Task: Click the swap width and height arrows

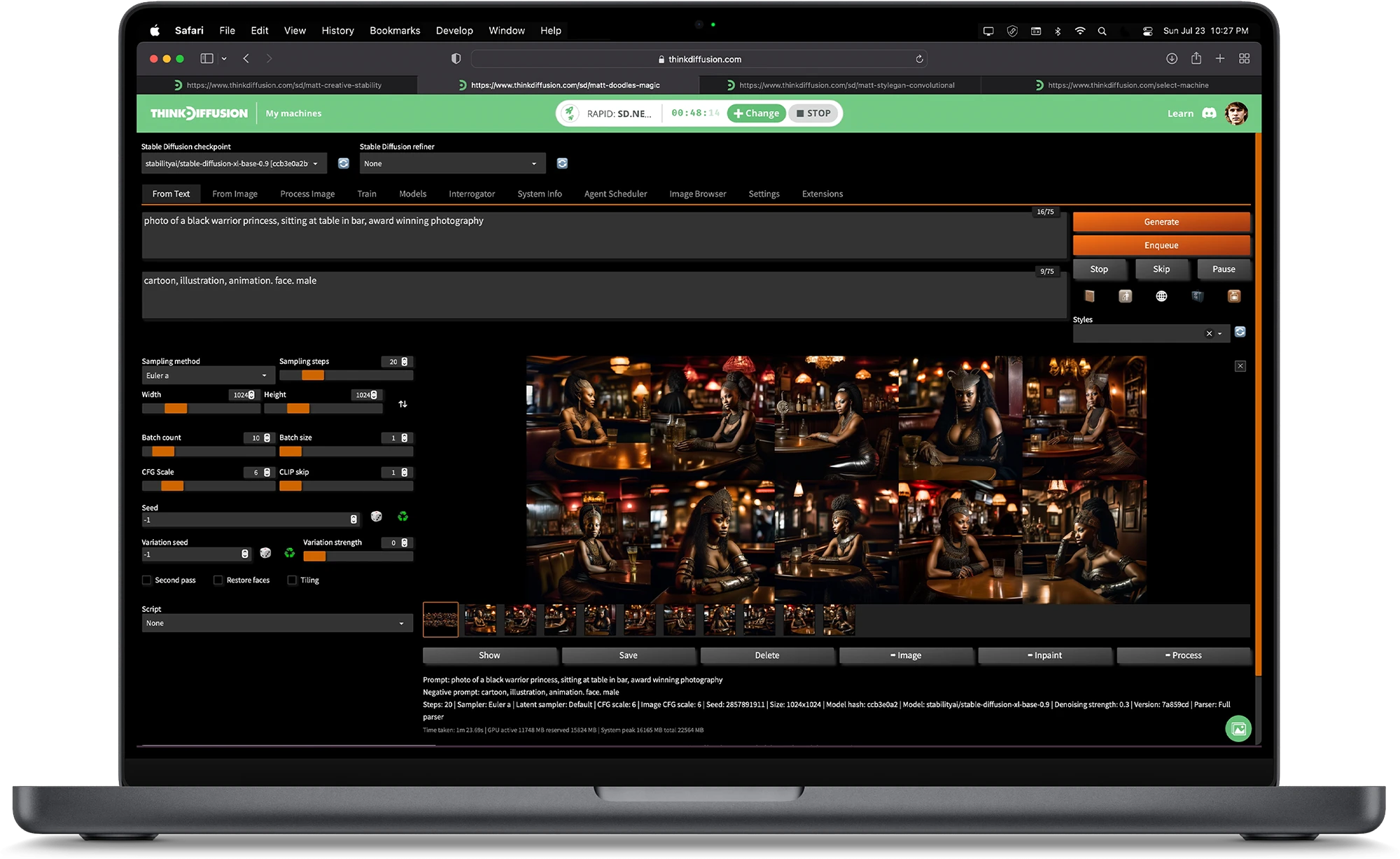Action: click(402, 404)
